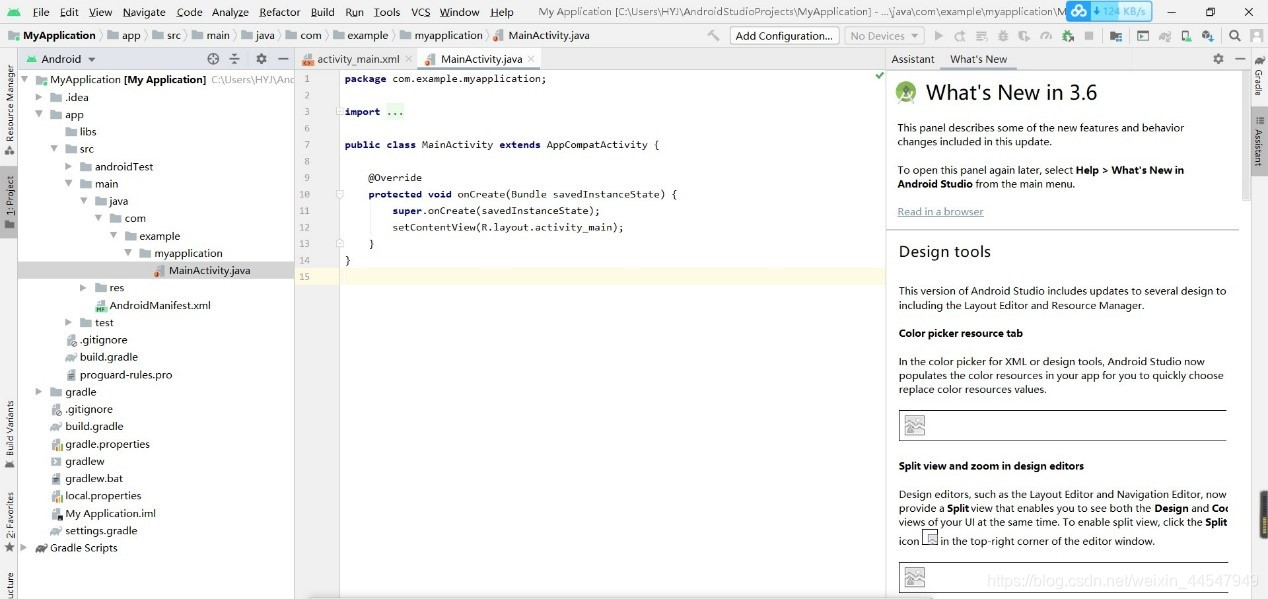The width and height of the screenshot is (1268, 599).
Task: Toggle the 2: Favorites side tab
Action: 9,522
